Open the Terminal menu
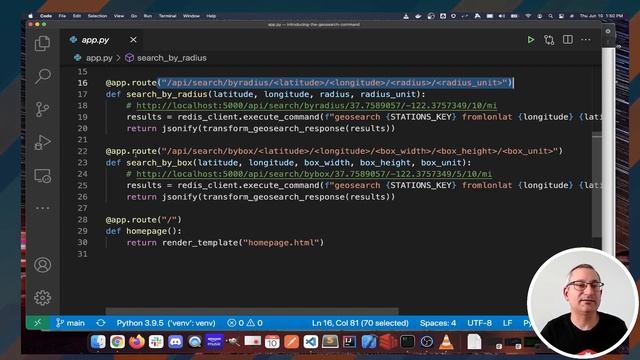The width and height of the screenshot is (640, 360). pyautogui.click(x=167, y=16)
